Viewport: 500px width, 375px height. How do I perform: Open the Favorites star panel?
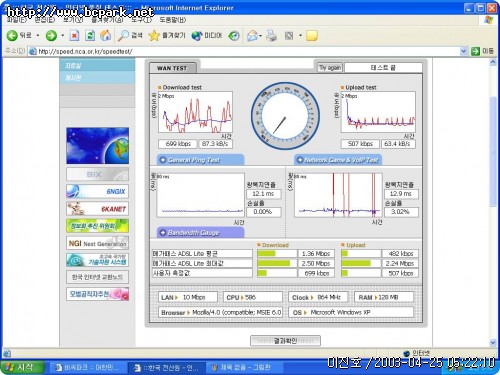[167, 35]
